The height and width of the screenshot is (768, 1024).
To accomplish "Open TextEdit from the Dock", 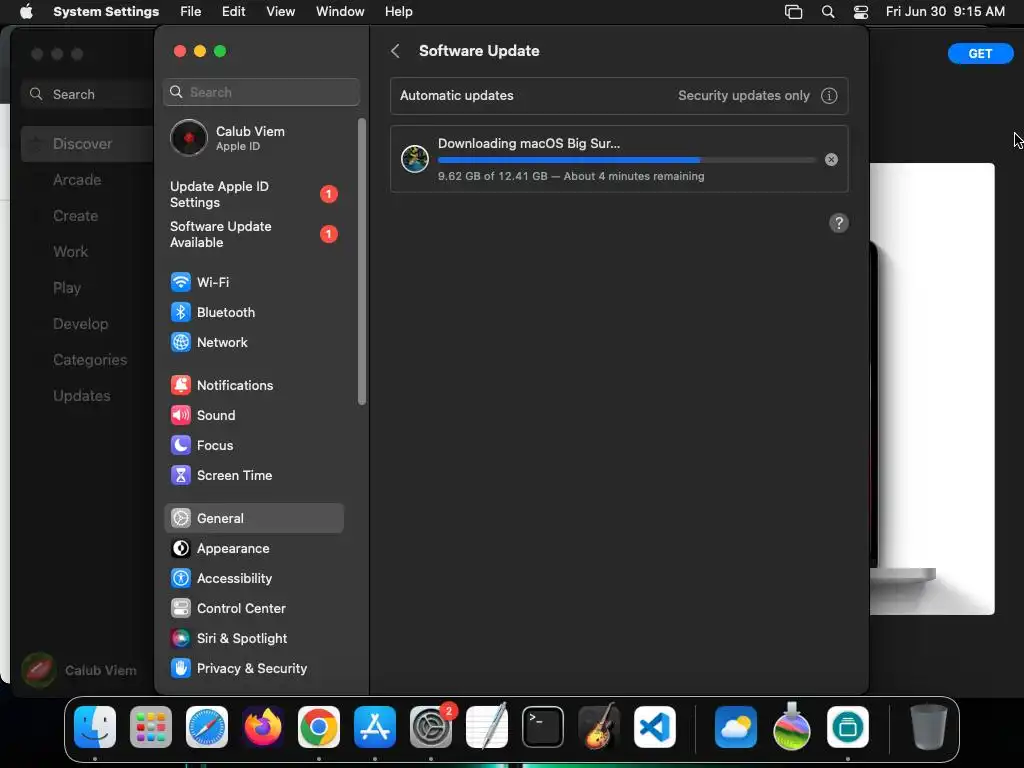I will pos(487,727).
